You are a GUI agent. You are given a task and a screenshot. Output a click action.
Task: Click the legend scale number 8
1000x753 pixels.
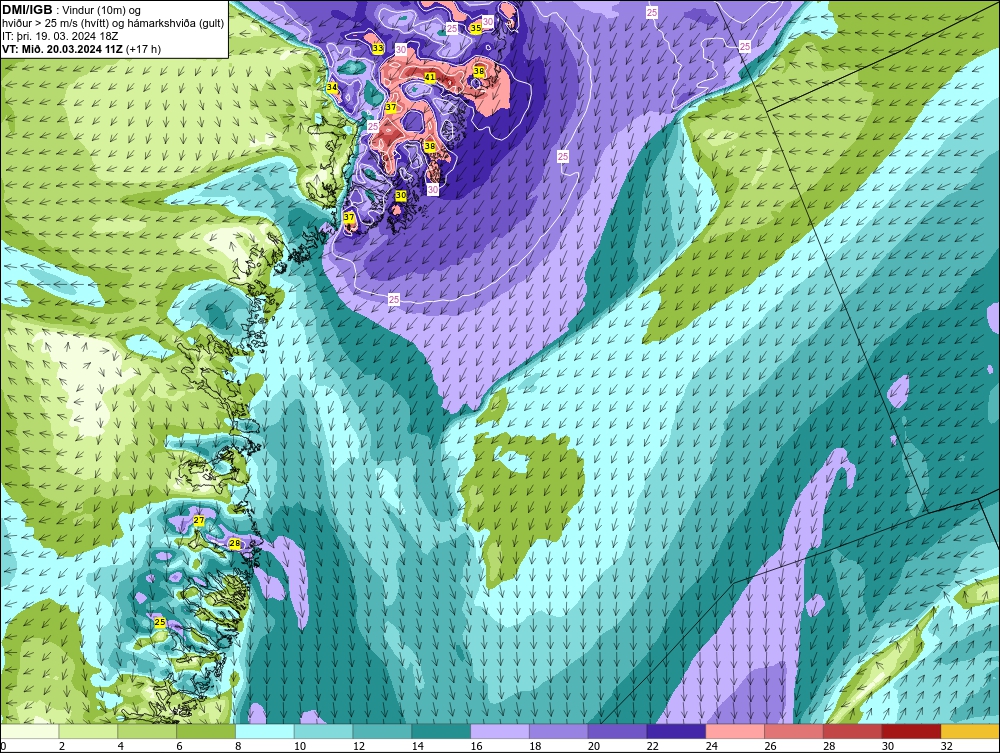pyautogui.click(x=238, y=746)
